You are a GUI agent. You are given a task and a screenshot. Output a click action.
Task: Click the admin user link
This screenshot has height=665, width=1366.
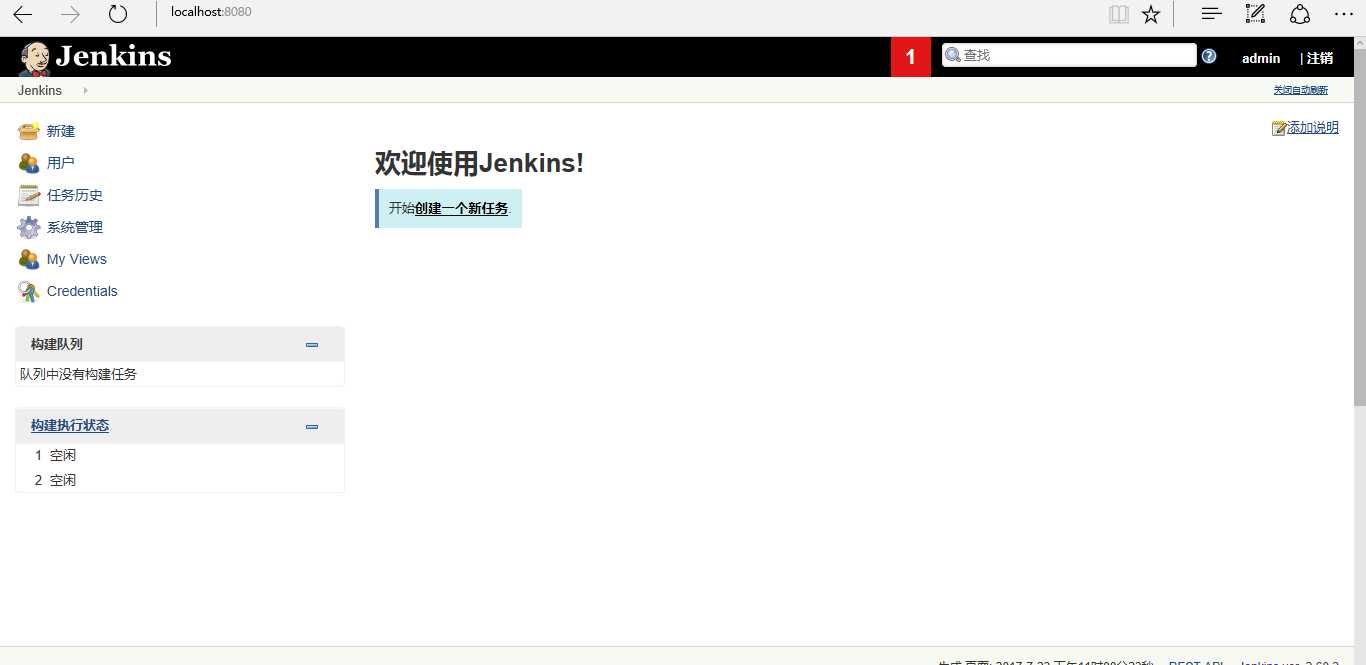[1261, 58]
